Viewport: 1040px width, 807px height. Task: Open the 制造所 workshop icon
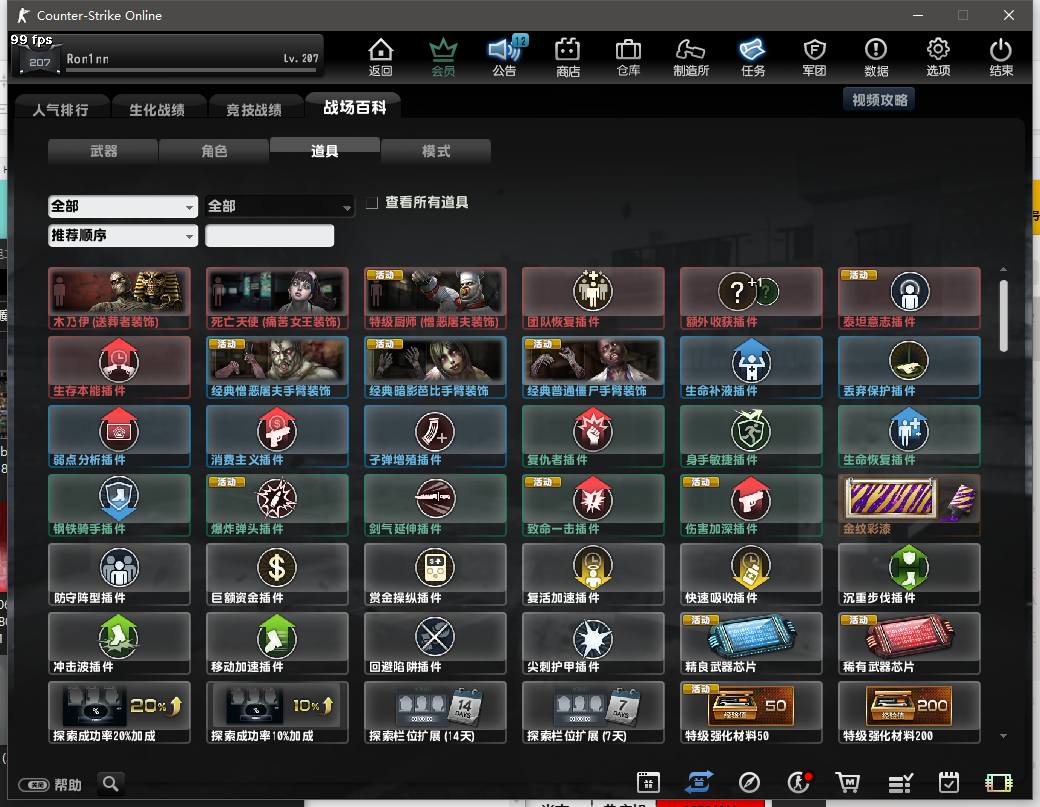pos(690,57)
